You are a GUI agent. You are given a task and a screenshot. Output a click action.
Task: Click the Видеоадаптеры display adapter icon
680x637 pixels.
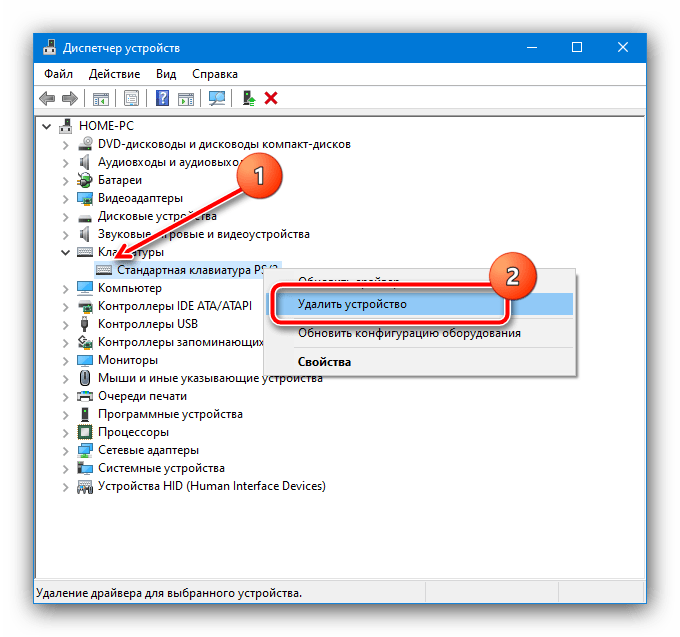(x=85, y=198)
